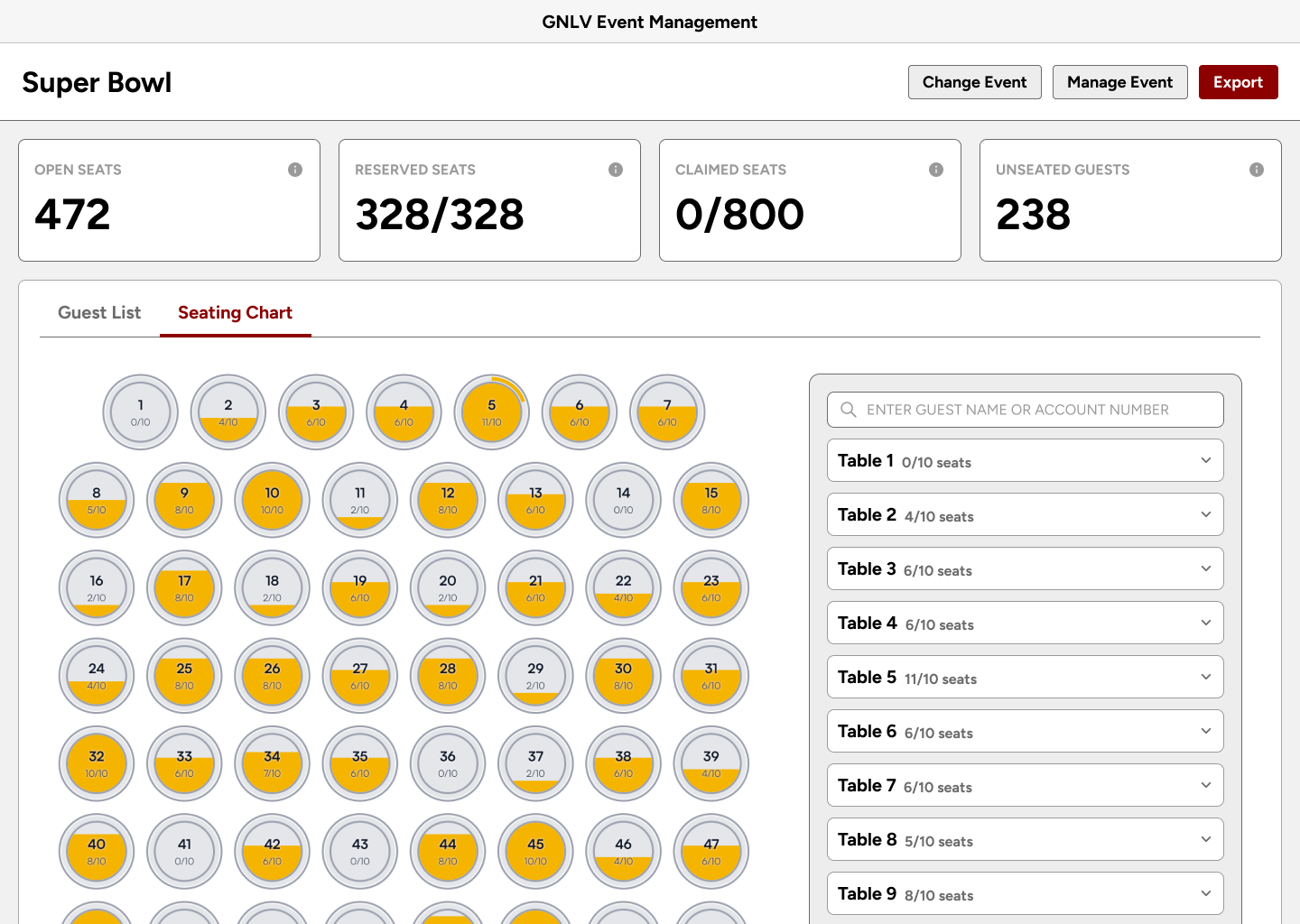Select table 17 circle in seating chart
Screen dimensions: 1300x924
pyautogui.click(x=184, y=587)
